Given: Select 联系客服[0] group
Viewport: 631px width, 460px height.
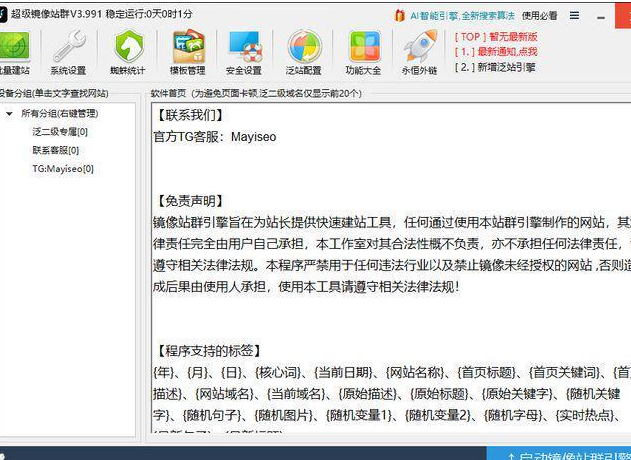Looking at the screenshot, I should point(56,150).
